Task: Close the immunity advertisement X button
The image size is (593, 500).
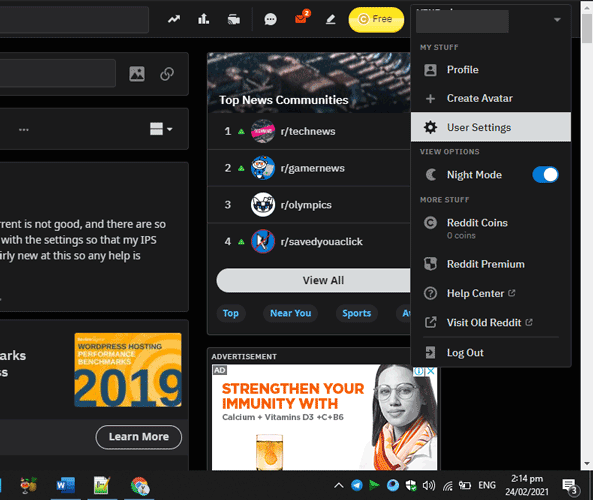Action: point(431,371)
